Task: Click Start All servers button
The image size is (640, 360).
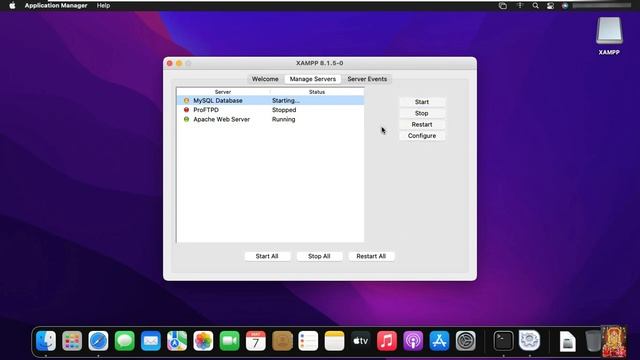Action: tap(267, 256)
